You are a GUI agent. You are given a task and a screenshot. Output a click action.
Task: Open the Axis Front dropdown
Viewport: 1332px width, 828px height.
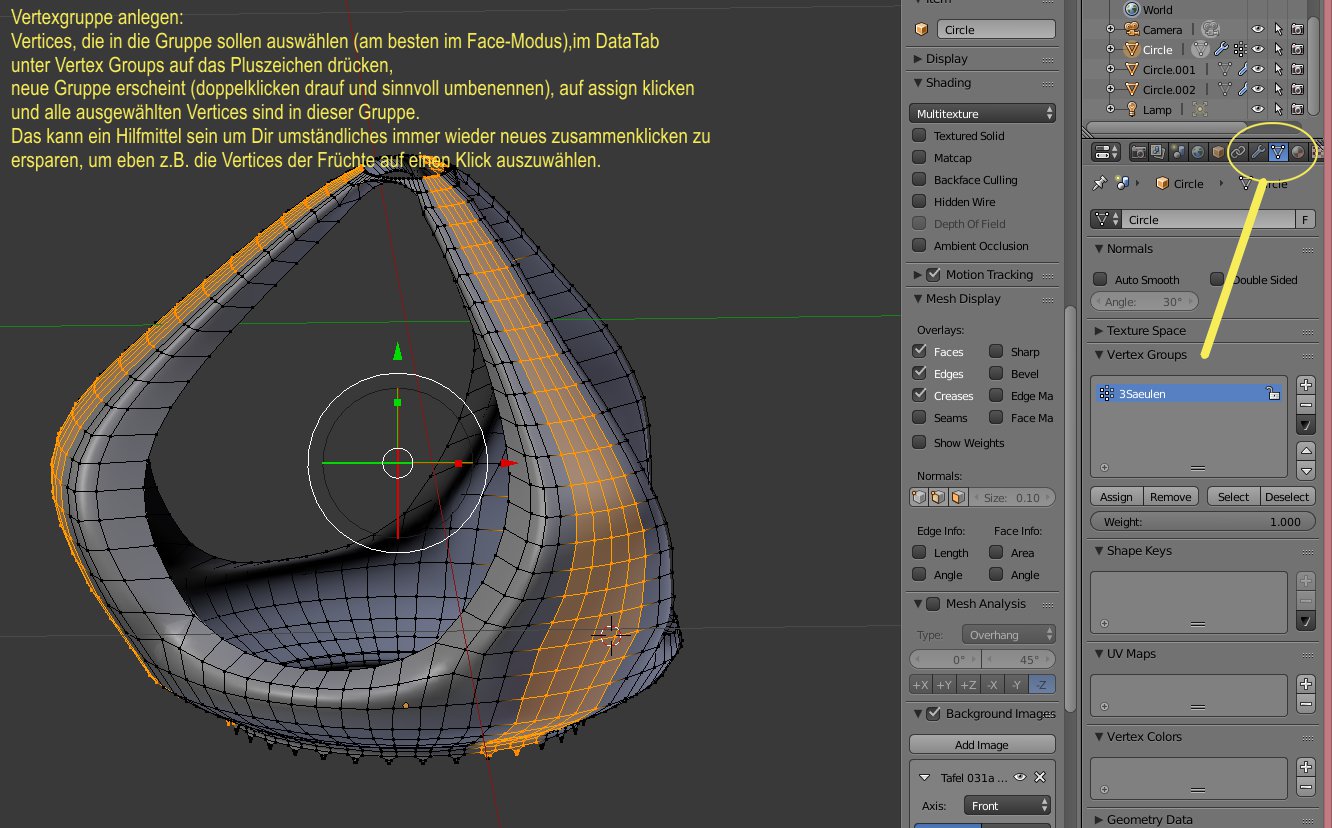point(1009,806)
